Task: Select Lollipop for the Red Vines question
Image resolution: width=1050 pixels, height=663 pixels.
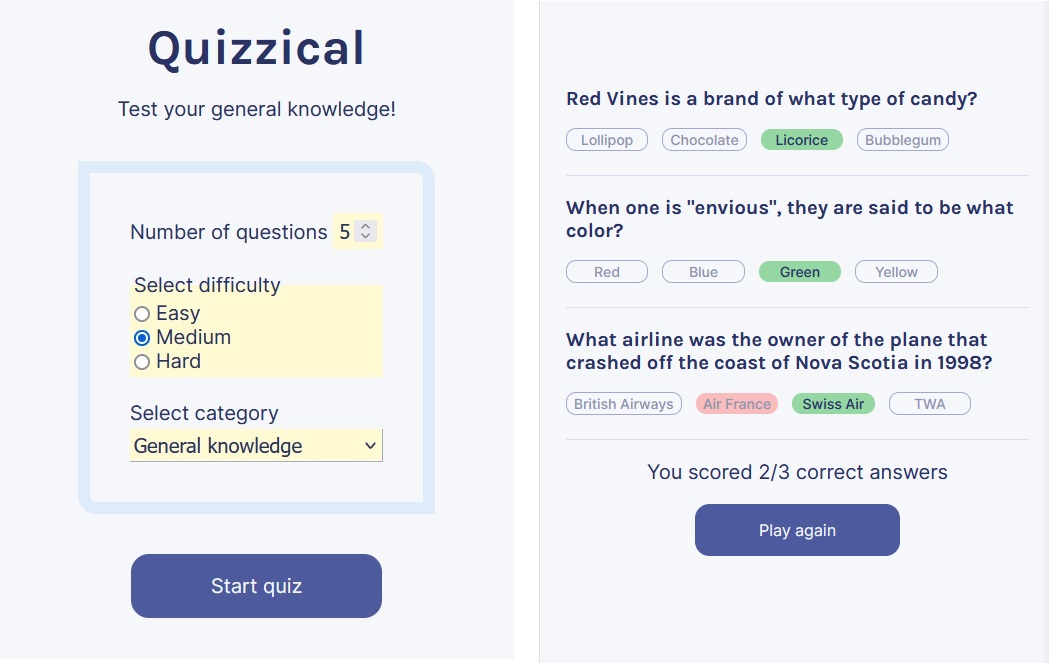Action: [606, 139]
